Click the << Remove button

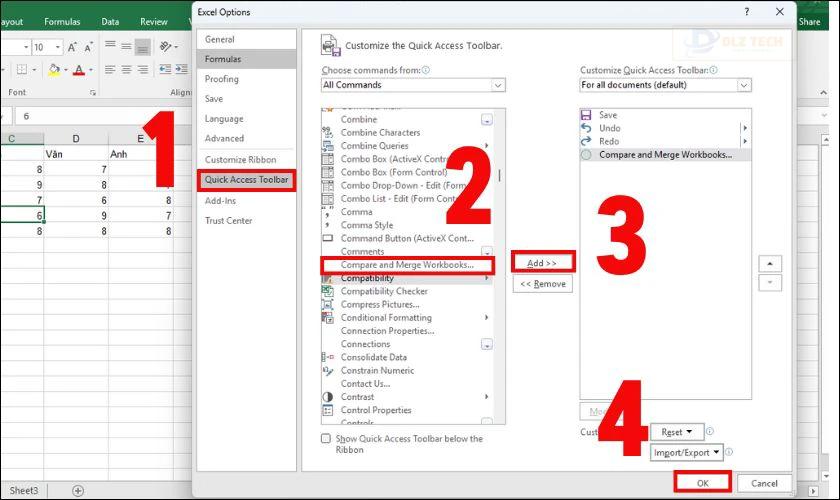point(543,284)
